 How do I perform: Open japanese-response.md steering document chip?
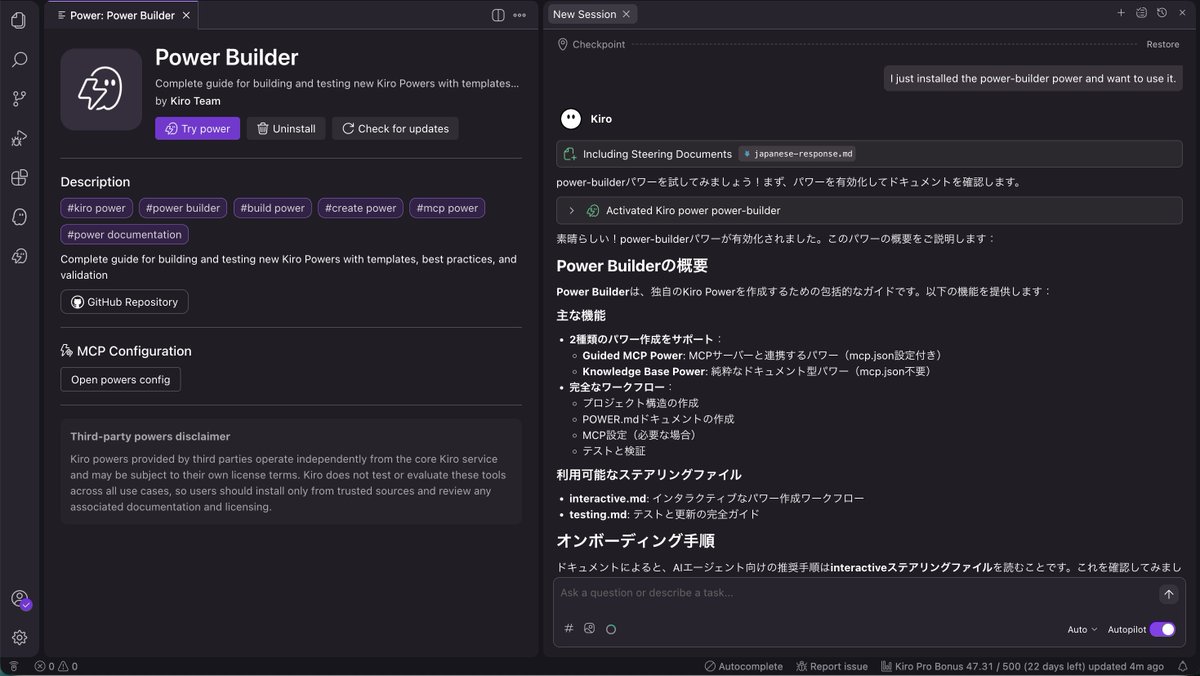point(798,154)
